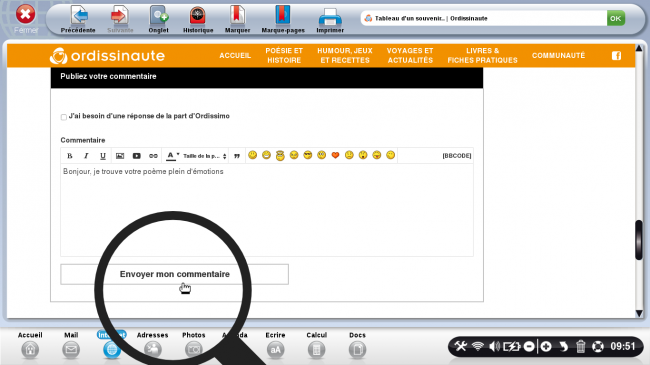
Task: Open the Adresses contacts application
Action: pyautogui.click(x=153, y=345)
